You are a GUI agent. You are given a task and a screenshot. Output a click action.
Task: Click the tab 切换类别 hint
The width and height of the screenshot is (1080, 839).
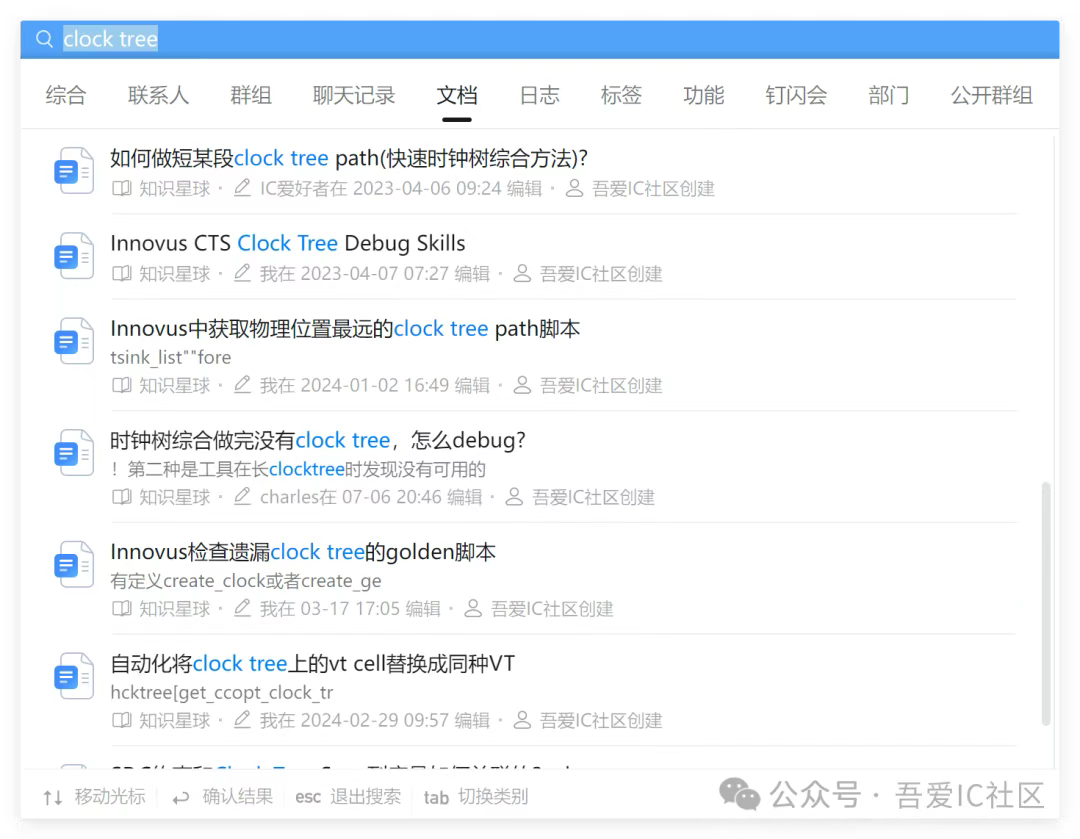pyautogui.click(x=475, y=797)
